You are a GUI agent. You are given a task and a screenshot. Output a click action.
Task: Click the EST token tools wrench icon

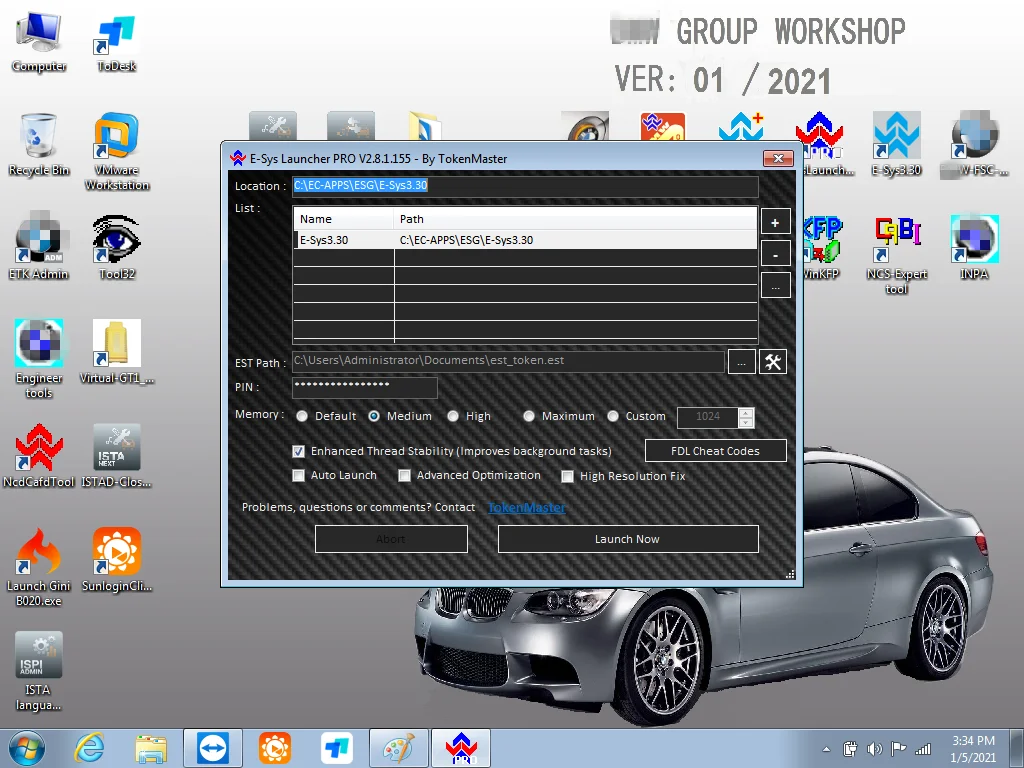pyautogui.click(x=772, y=362)
